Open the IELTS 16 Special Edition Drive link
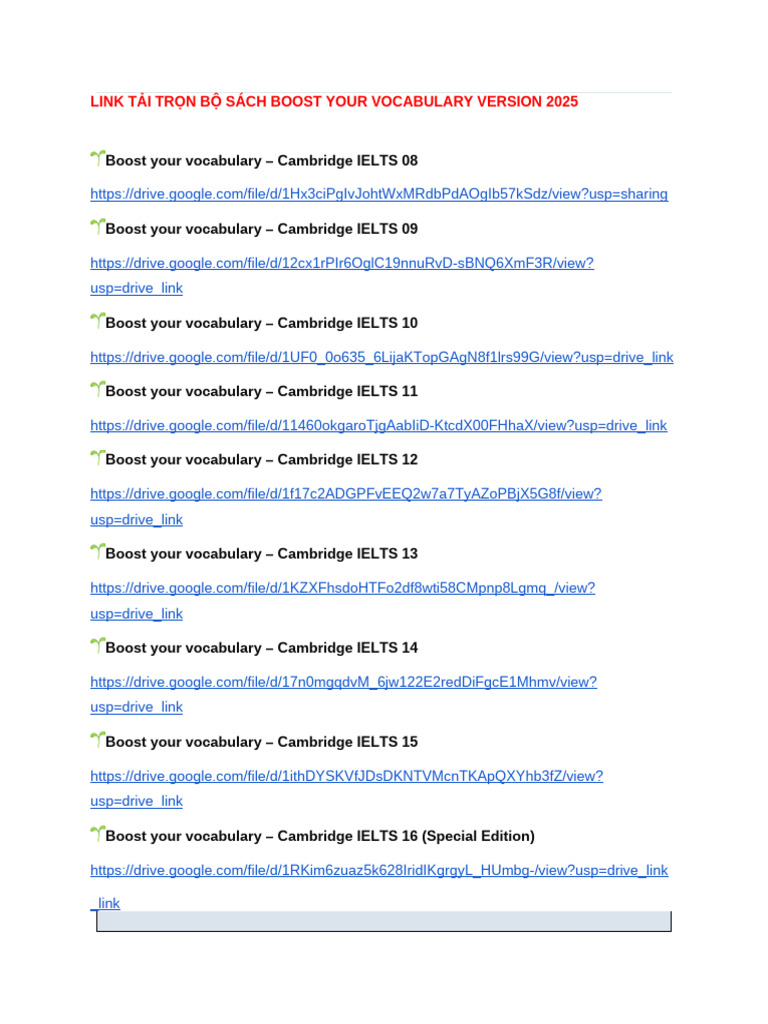This screenshot has width=768, height=1024. [379, 870]
